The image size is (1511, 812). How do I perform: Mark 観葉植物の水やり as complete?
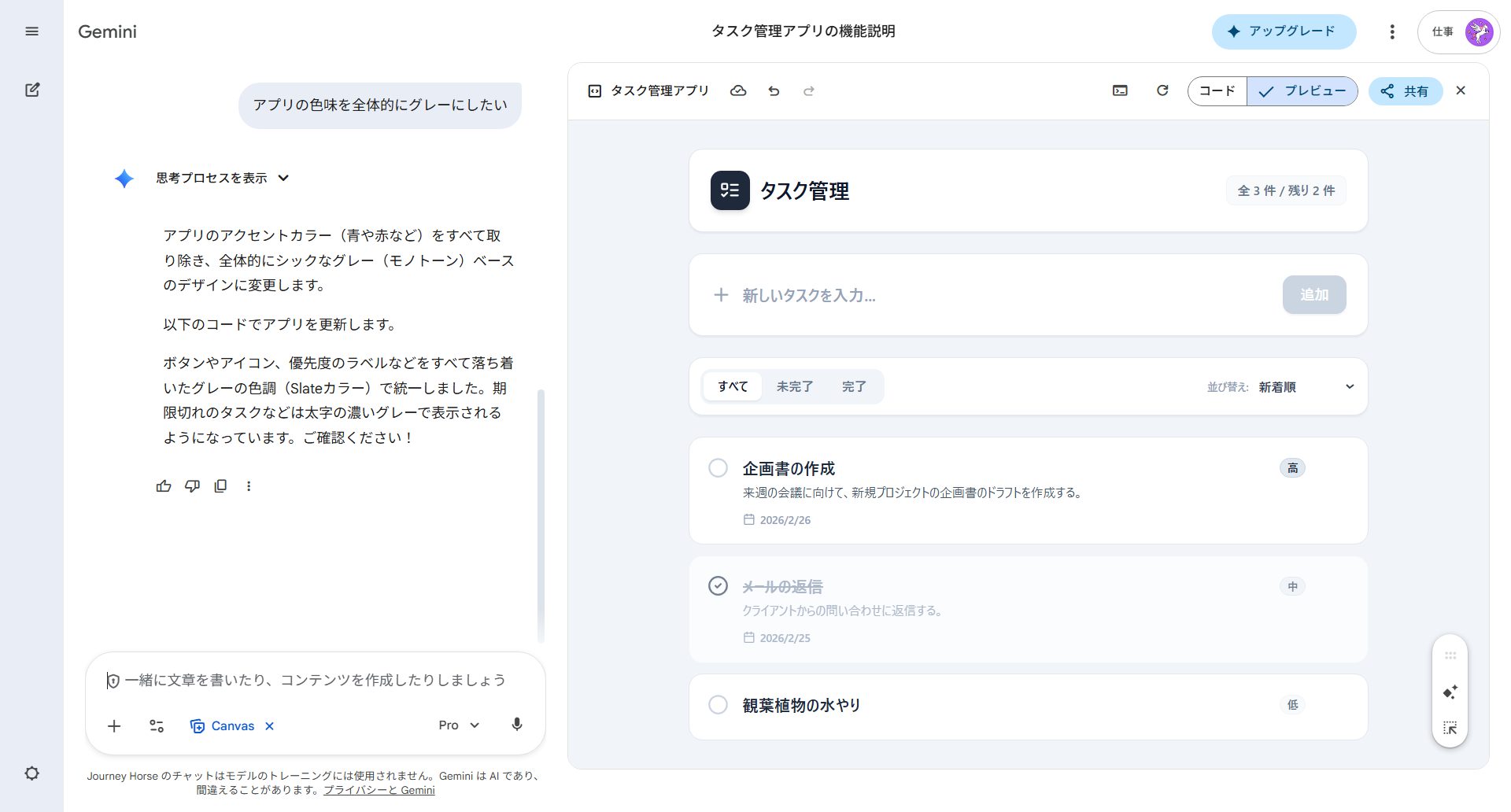coord(717,704)
